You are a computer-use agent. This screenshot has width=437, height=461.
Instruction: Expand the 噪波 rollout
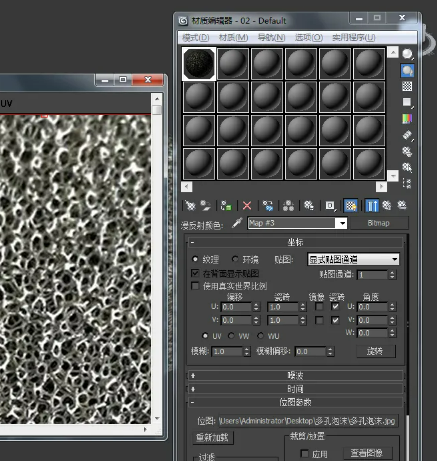[295, 376]
